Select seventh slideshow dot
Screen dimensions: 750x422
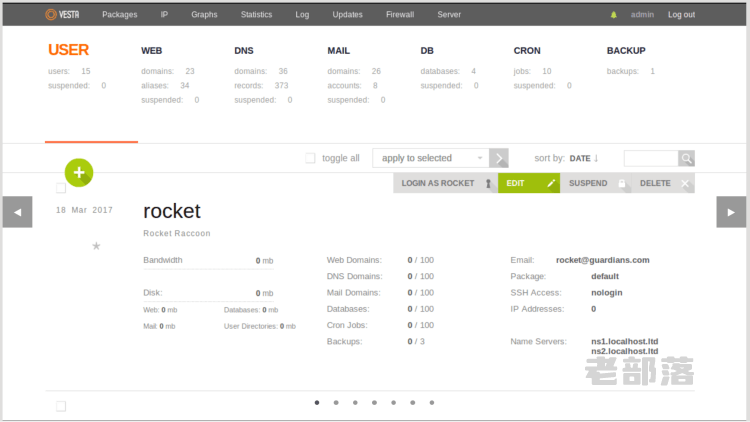[432, 402]
